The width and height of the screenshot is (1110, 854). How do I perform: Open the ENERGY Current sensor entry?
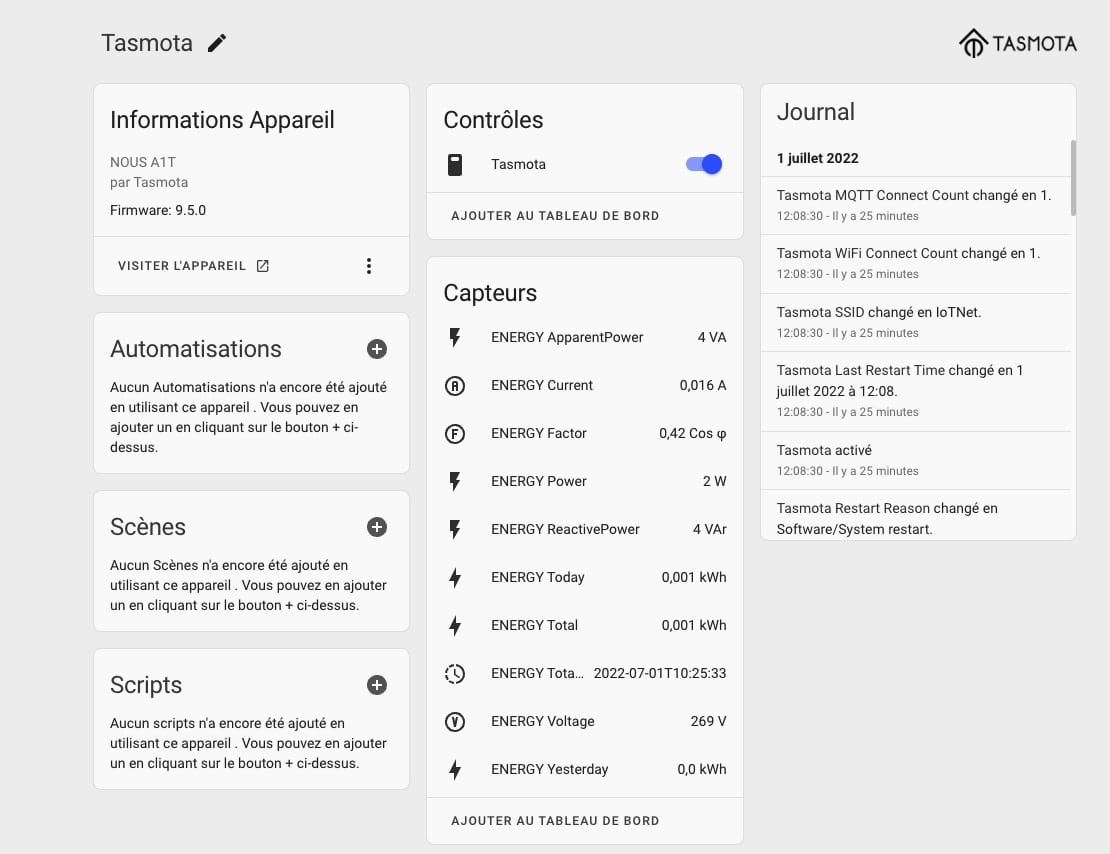pos(585,385)
